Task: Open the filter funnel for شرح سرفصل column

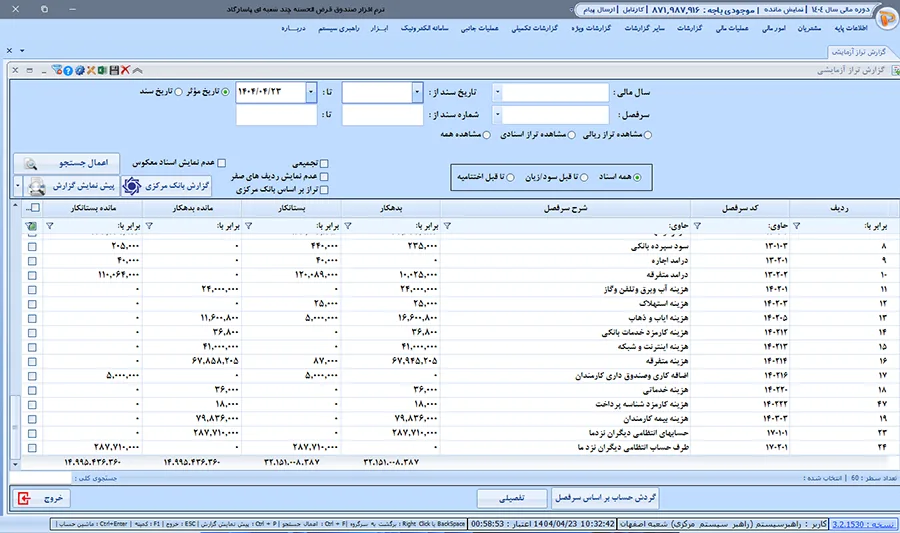Action: tap(447, 226)
